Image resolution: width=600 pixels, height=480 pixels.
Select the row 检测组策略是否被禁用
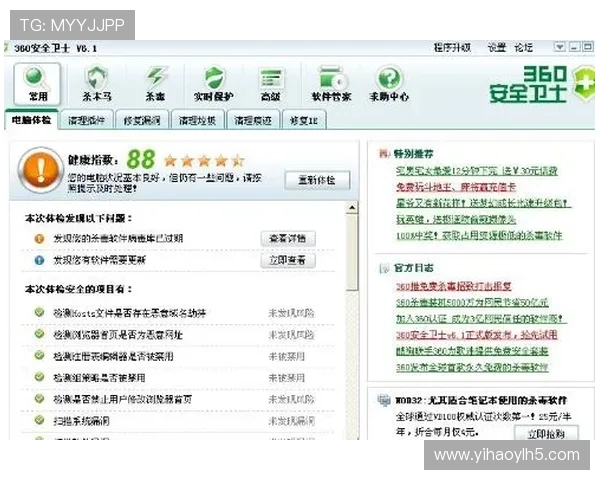tap(178, 378)
